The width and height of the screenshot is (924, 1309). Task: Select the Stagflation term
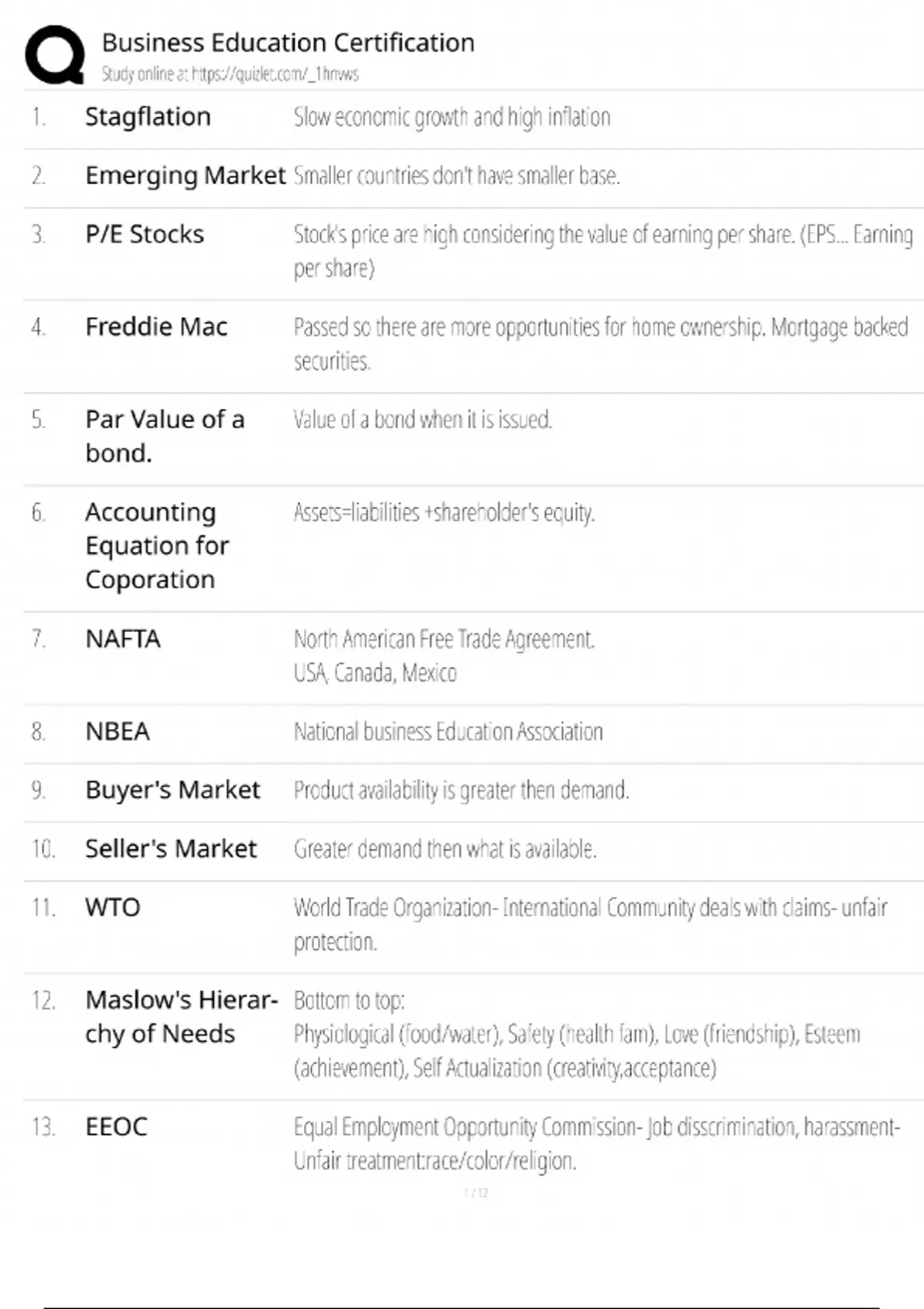[148, 116]
